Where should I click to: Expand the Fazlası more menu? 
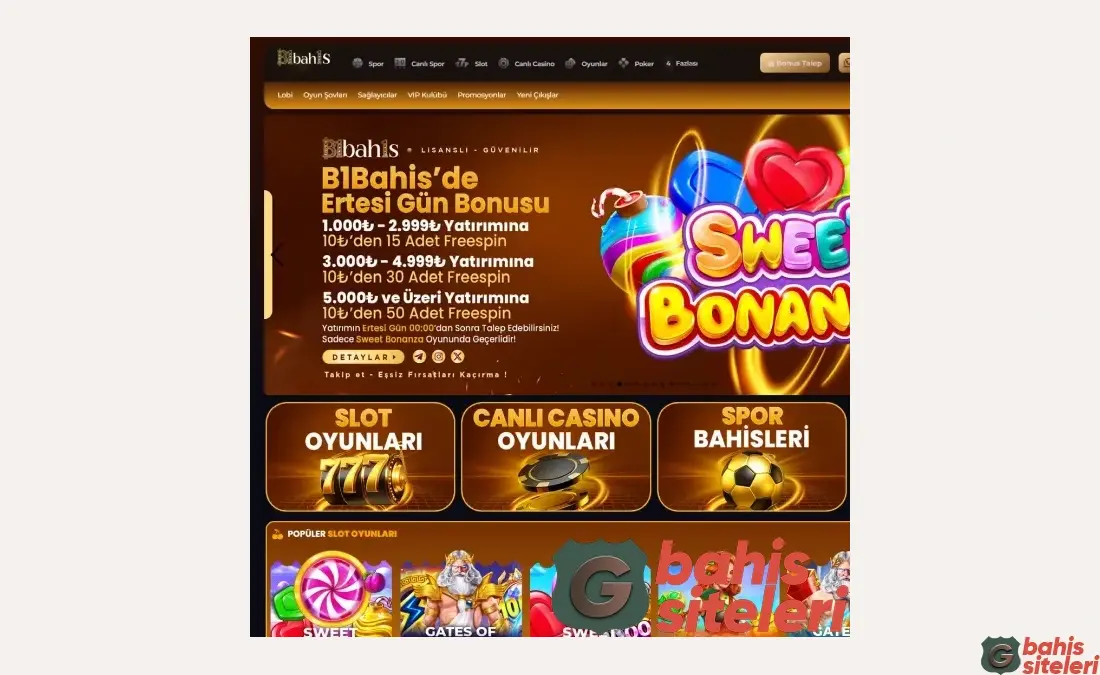(x=682, y=63)
